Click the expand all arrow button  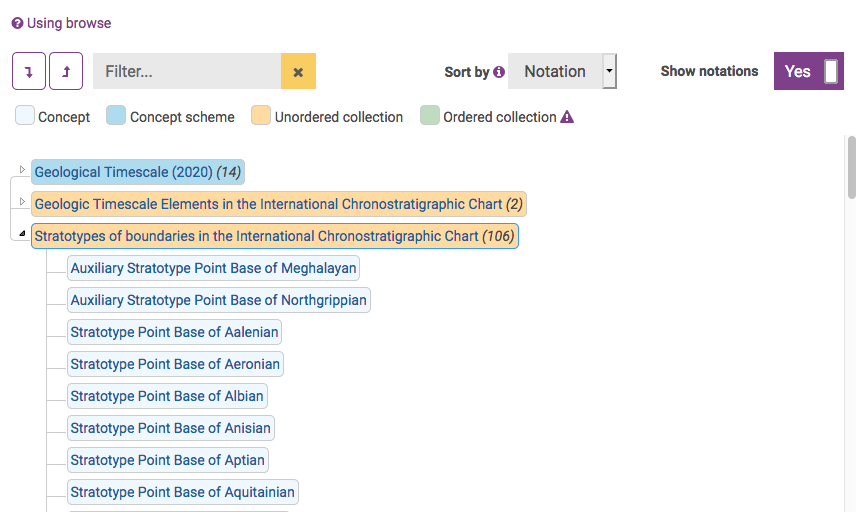(28, 72)
